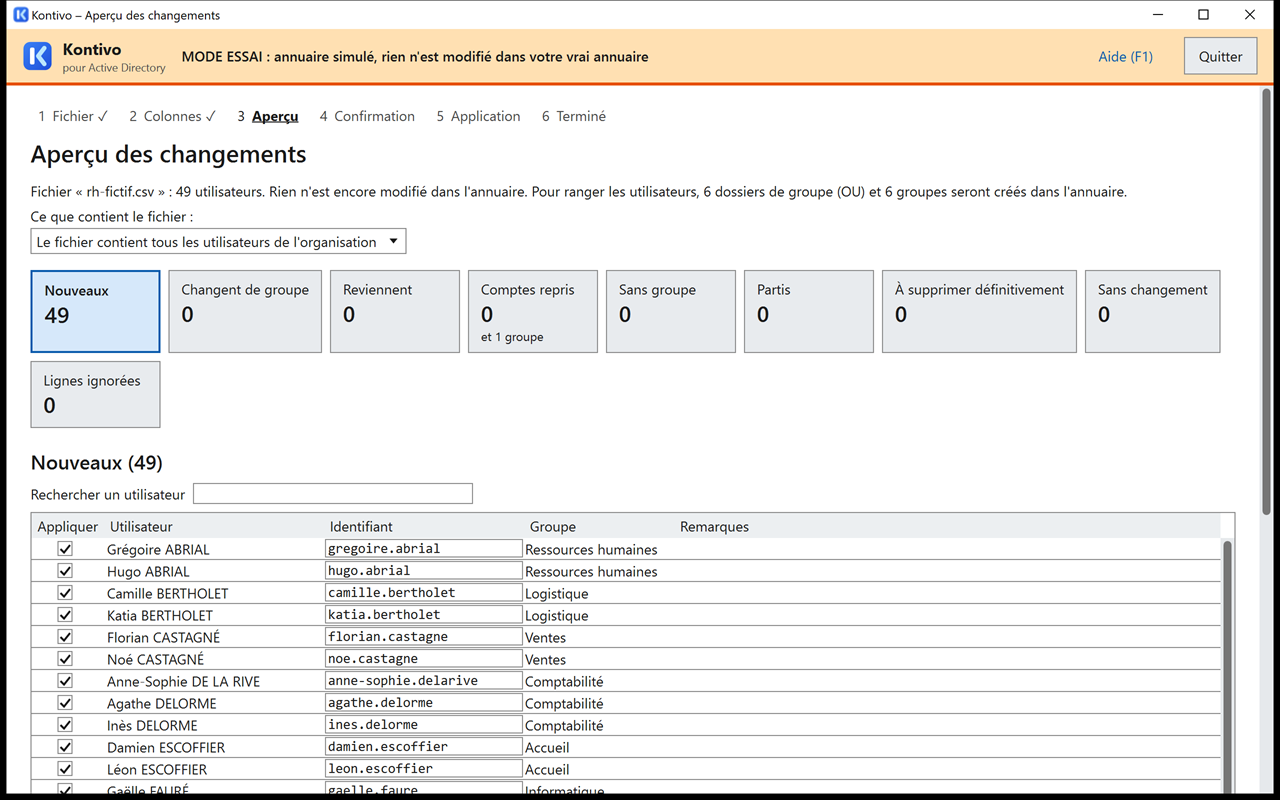Show the À supprimer définitivement category
This screenshot has width=1280, height=800.
click(979, 311)
